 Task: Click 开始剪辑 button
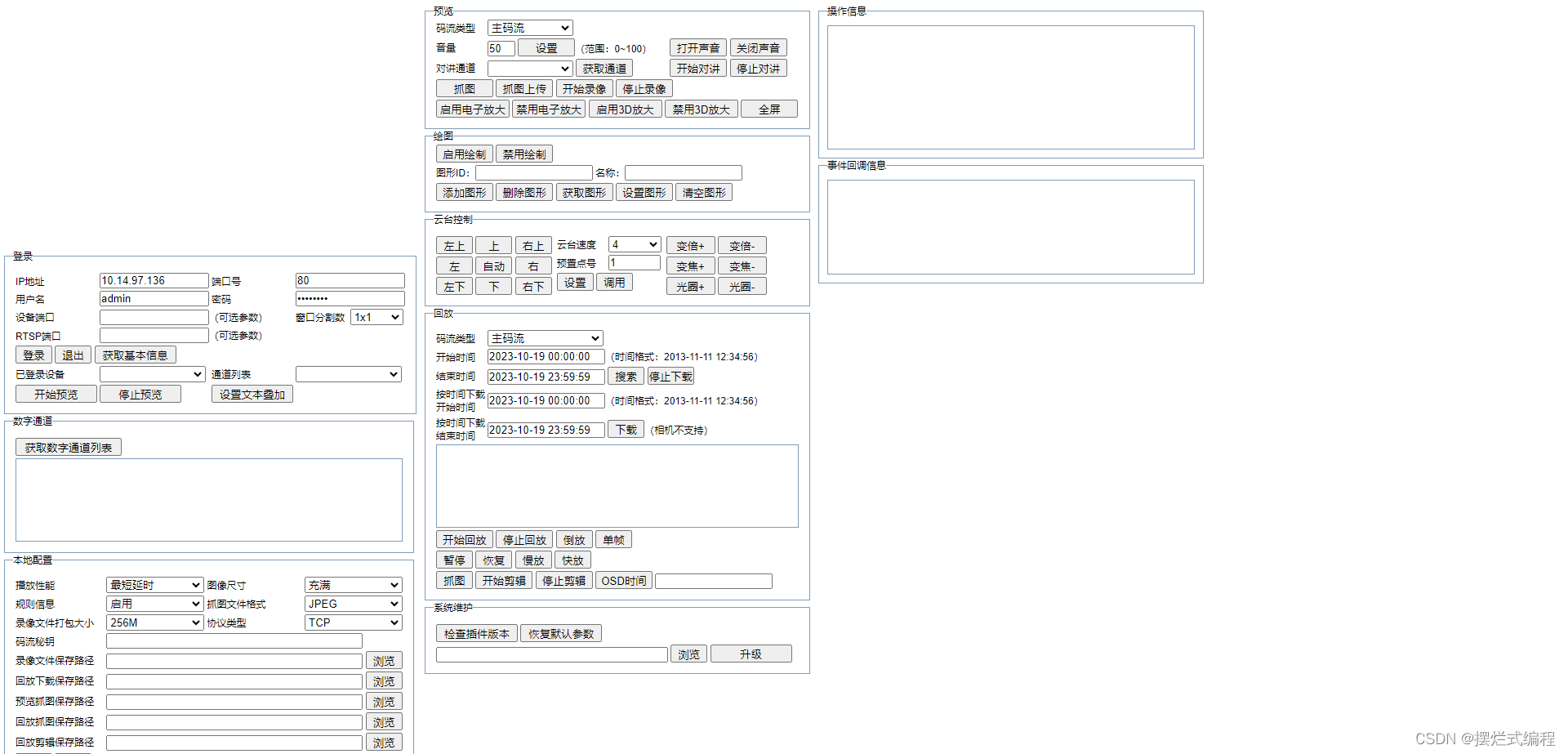click(x=504, y=581)
